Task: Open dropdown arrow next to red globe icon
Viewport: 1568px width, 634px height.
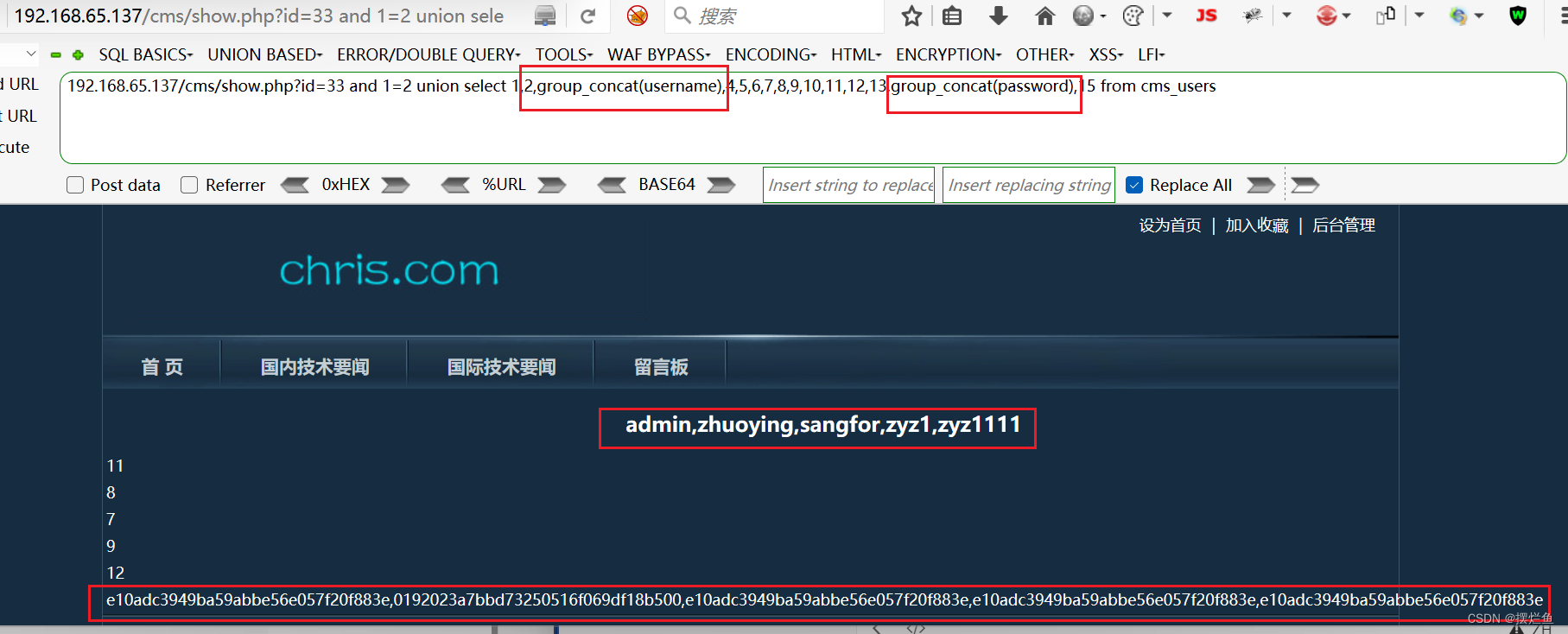Action: (x=1346, y=16)
